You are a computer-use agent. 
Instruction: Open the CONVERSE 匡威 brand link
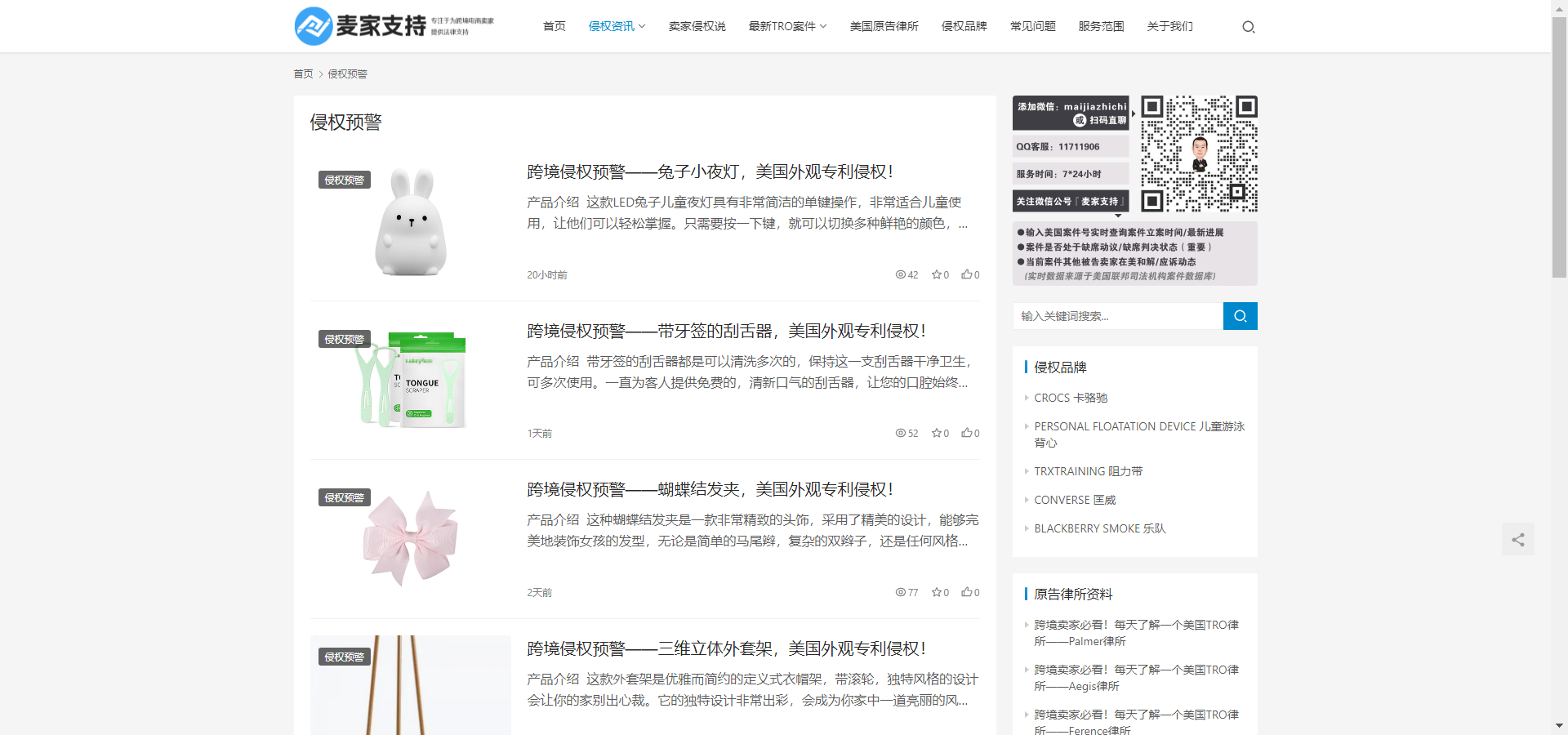[1075, 500]
